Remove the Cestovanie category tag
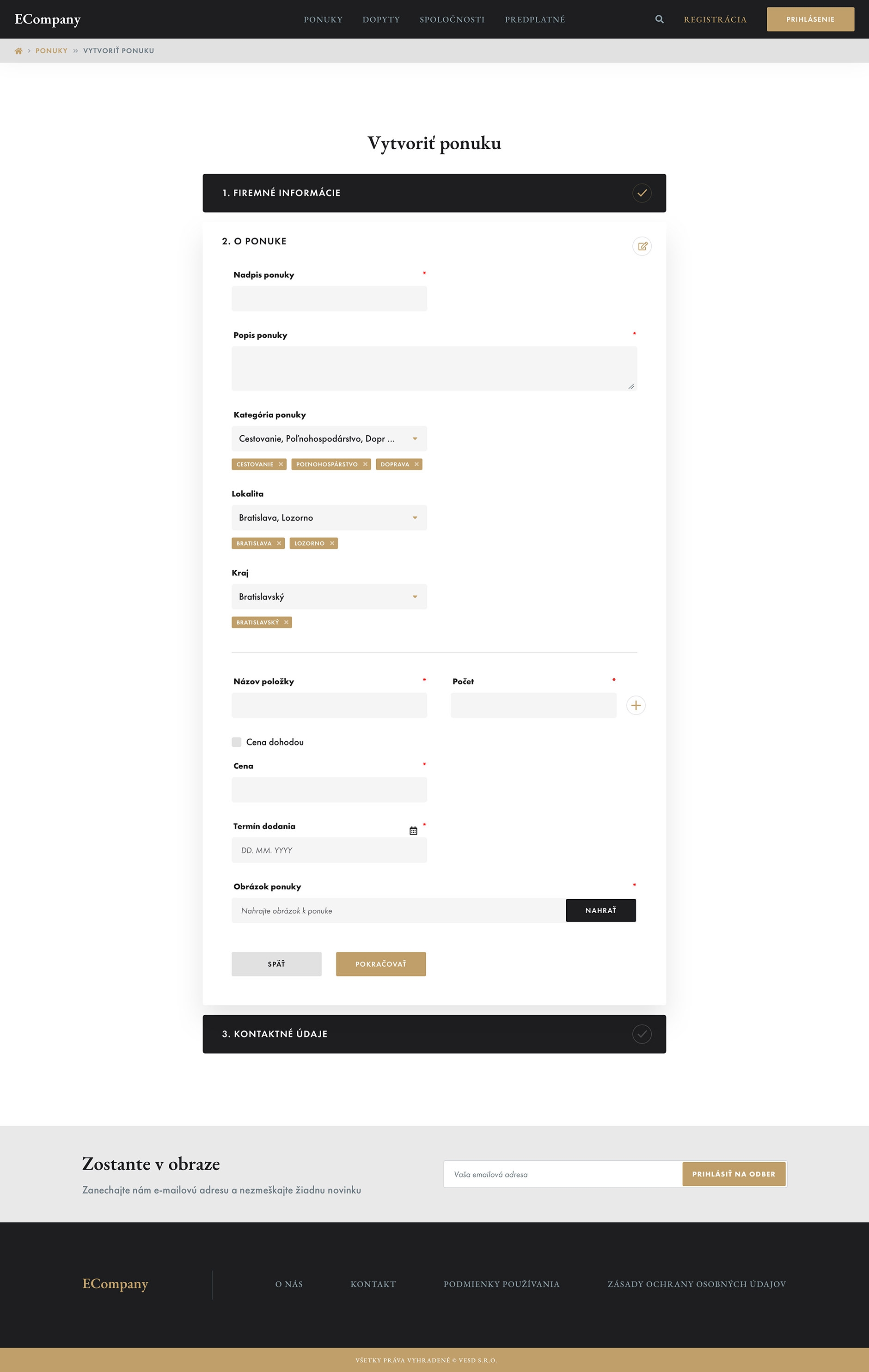Viewport: 869px width, 1372px height. pyautogui.click(x=281, y=464)
